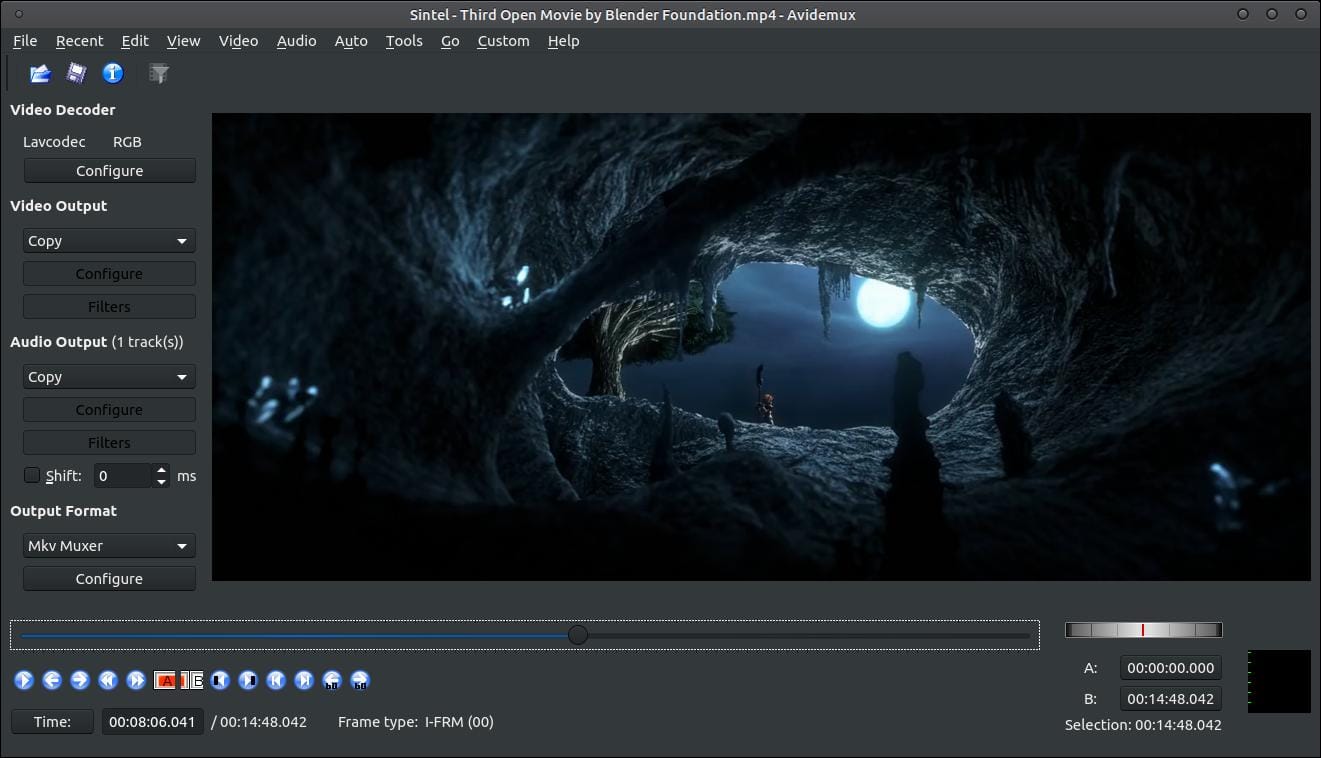Viewport: 1321px width, 758px height.
Task: Click the Play button to start playback
Action: 23,680
